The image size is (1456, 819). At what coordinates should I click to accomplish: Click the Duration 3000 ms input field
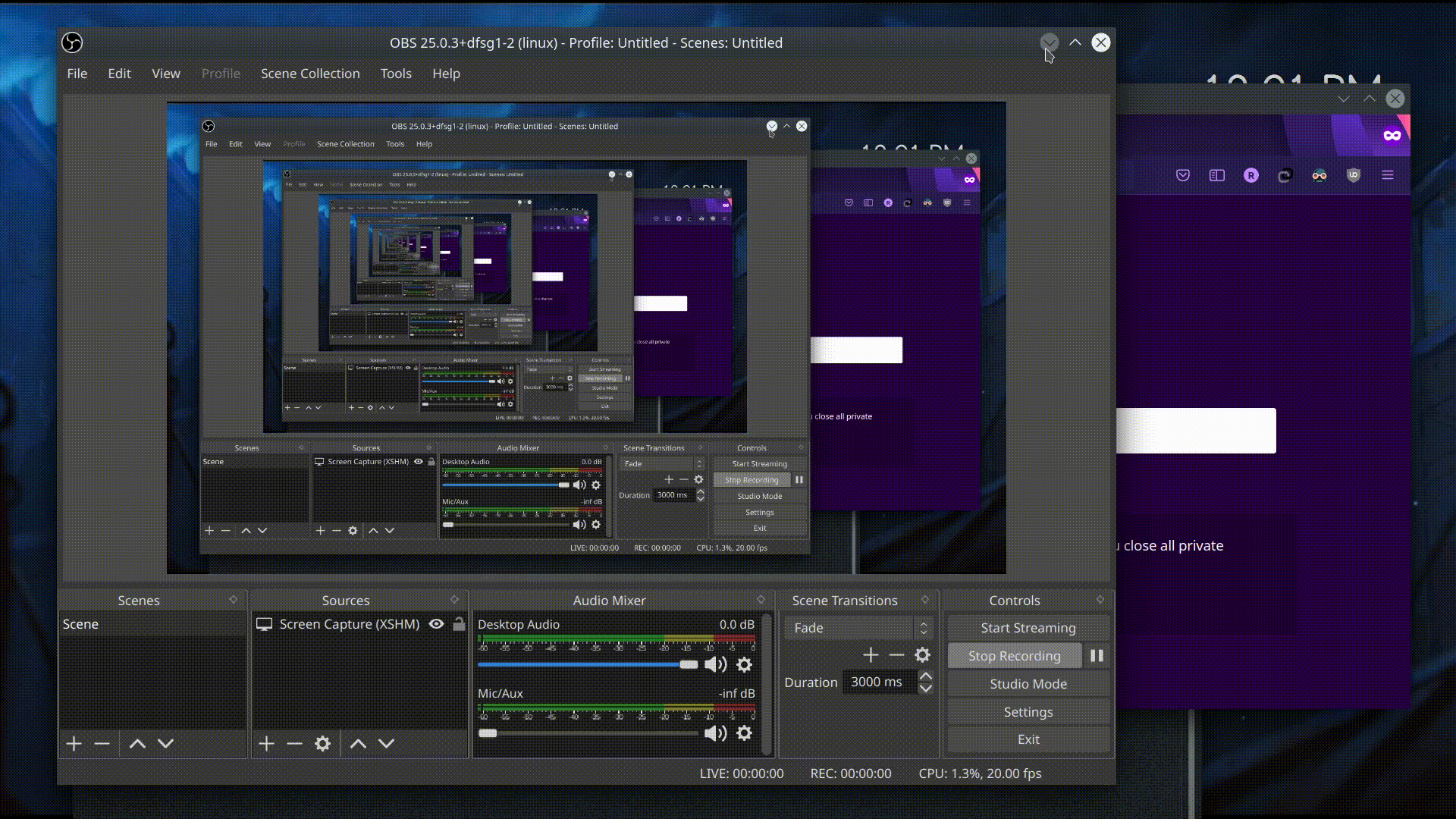880,682
